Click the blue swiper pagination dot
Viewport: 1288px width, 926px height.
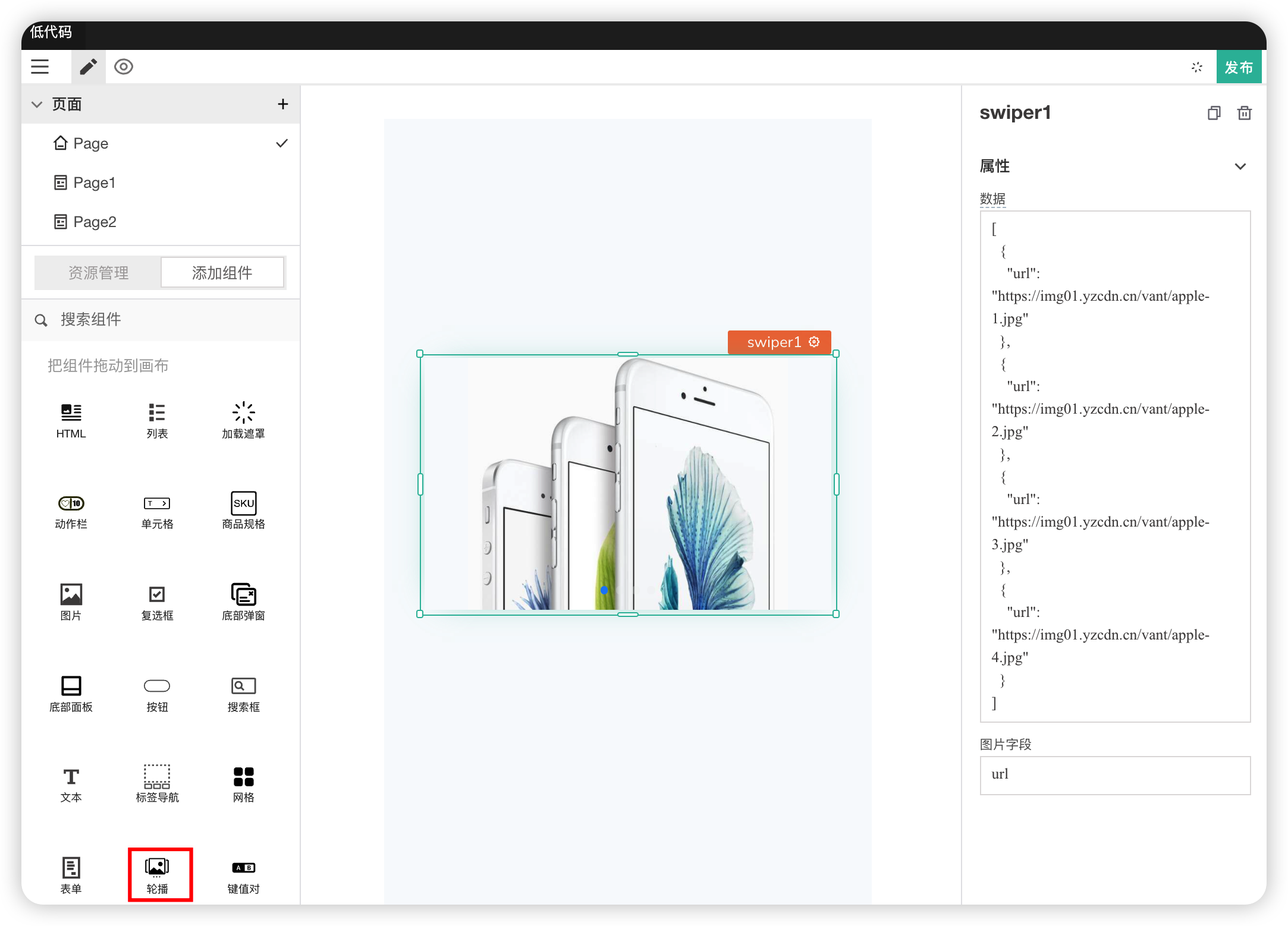point(604,590)
